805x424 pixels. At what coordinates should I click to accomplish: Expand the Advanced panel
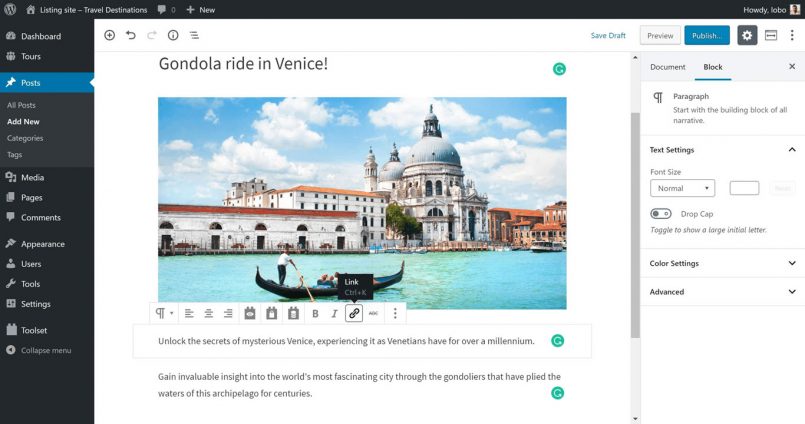click(723, 292)
